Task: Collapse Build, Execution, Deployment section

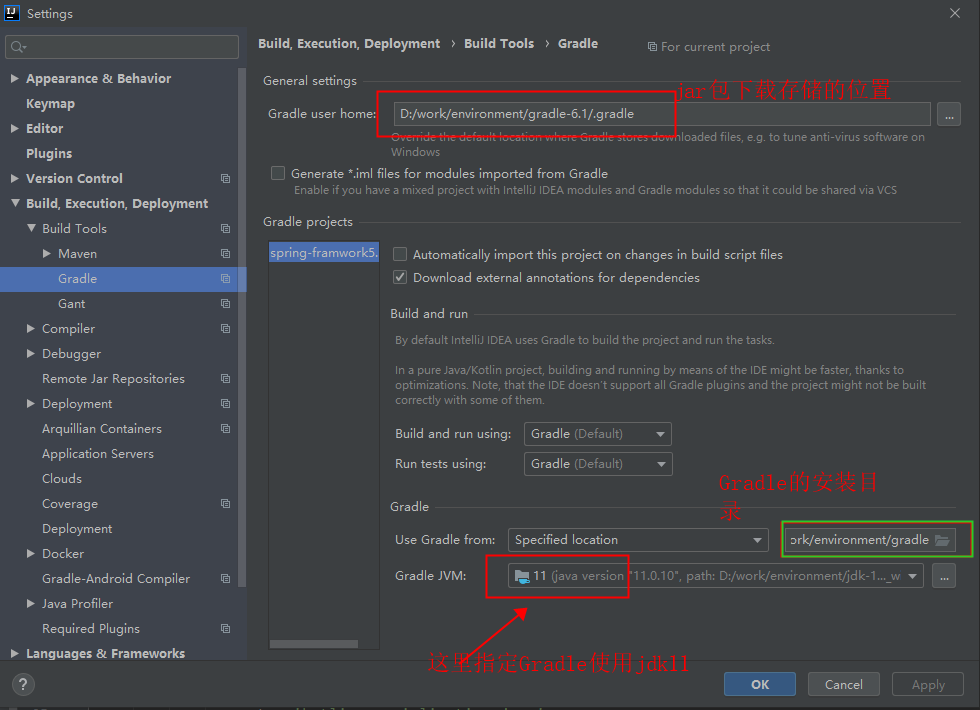Action: pyautogui.click(x=15, y=203)
